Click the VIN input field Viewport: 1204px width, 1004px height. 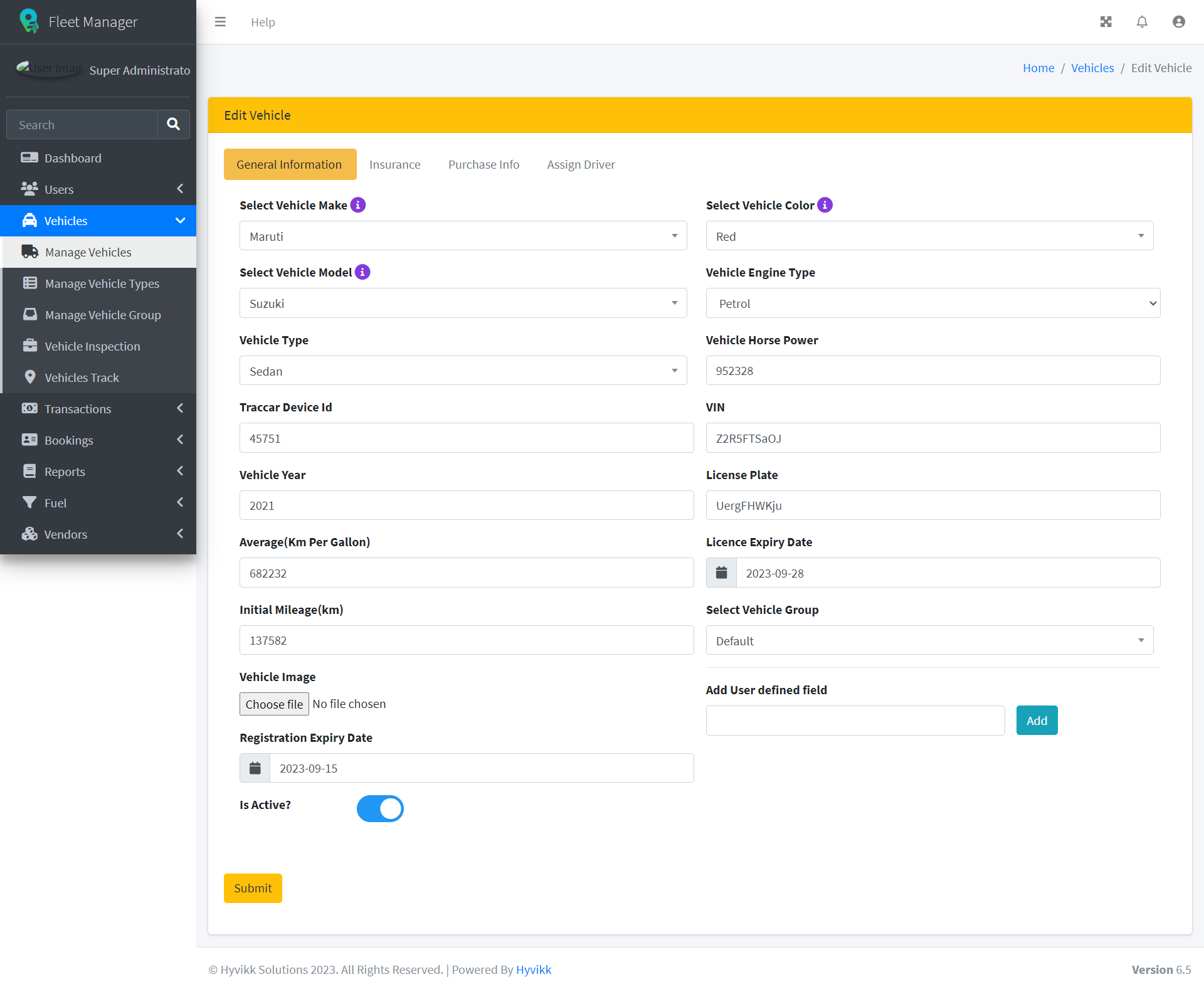pyautogui.click(x=932, y=438)
